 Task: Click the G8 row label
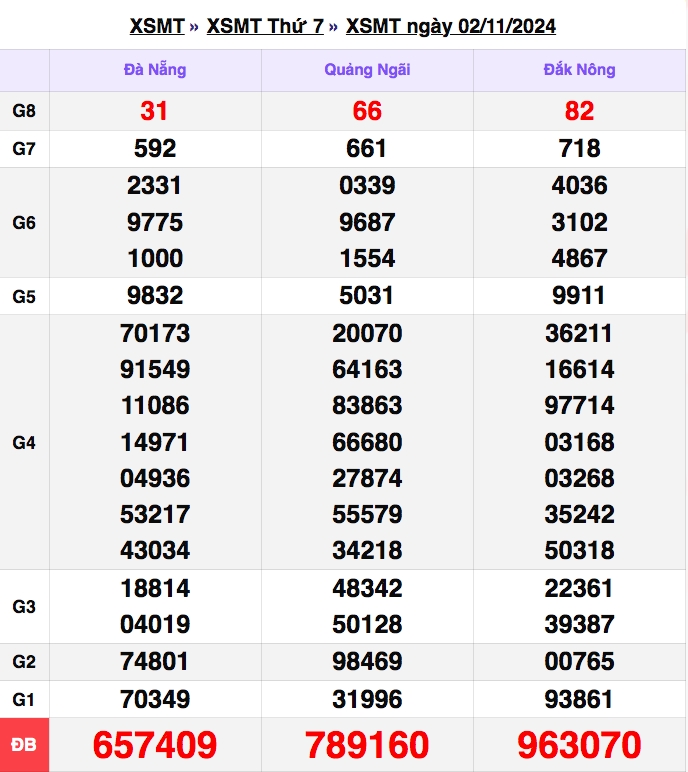pos(24,111)
